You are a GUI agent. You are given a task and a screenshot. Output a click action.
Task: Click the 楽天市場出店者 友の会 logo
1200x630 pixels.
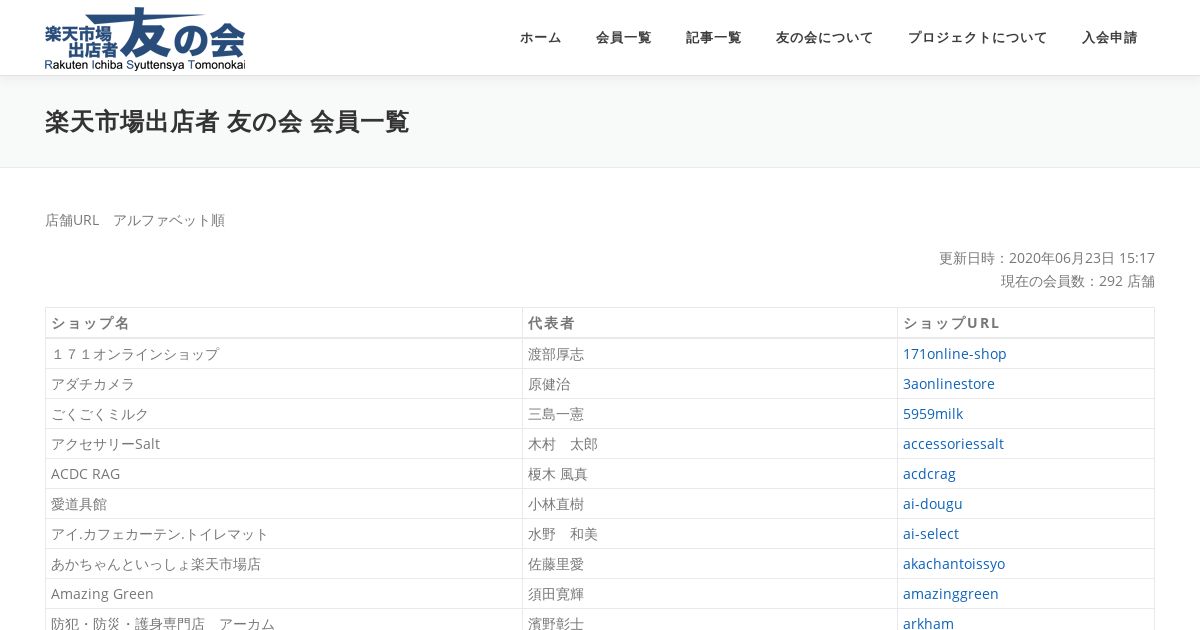[x=145, y=39]
